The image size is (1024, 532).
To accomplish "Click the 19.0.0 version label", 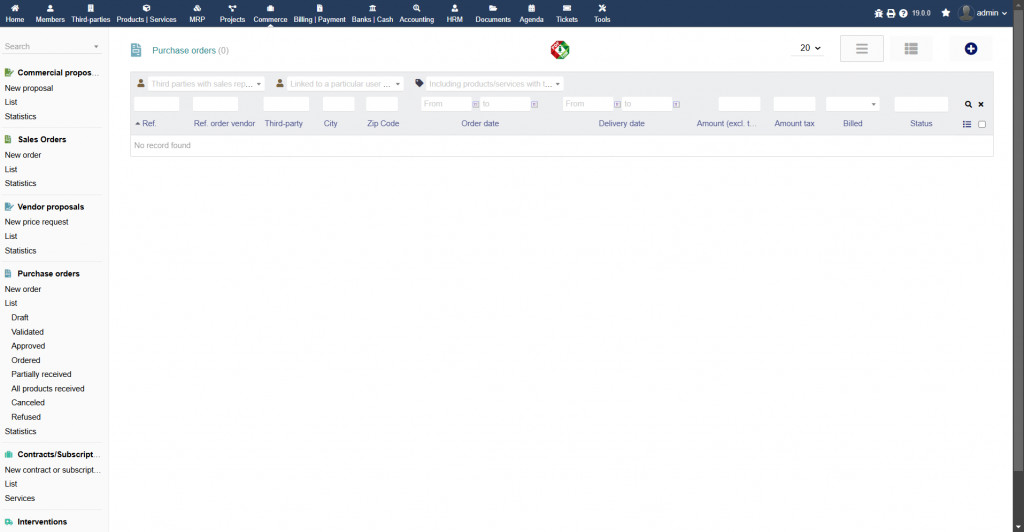I will point(921,13).
